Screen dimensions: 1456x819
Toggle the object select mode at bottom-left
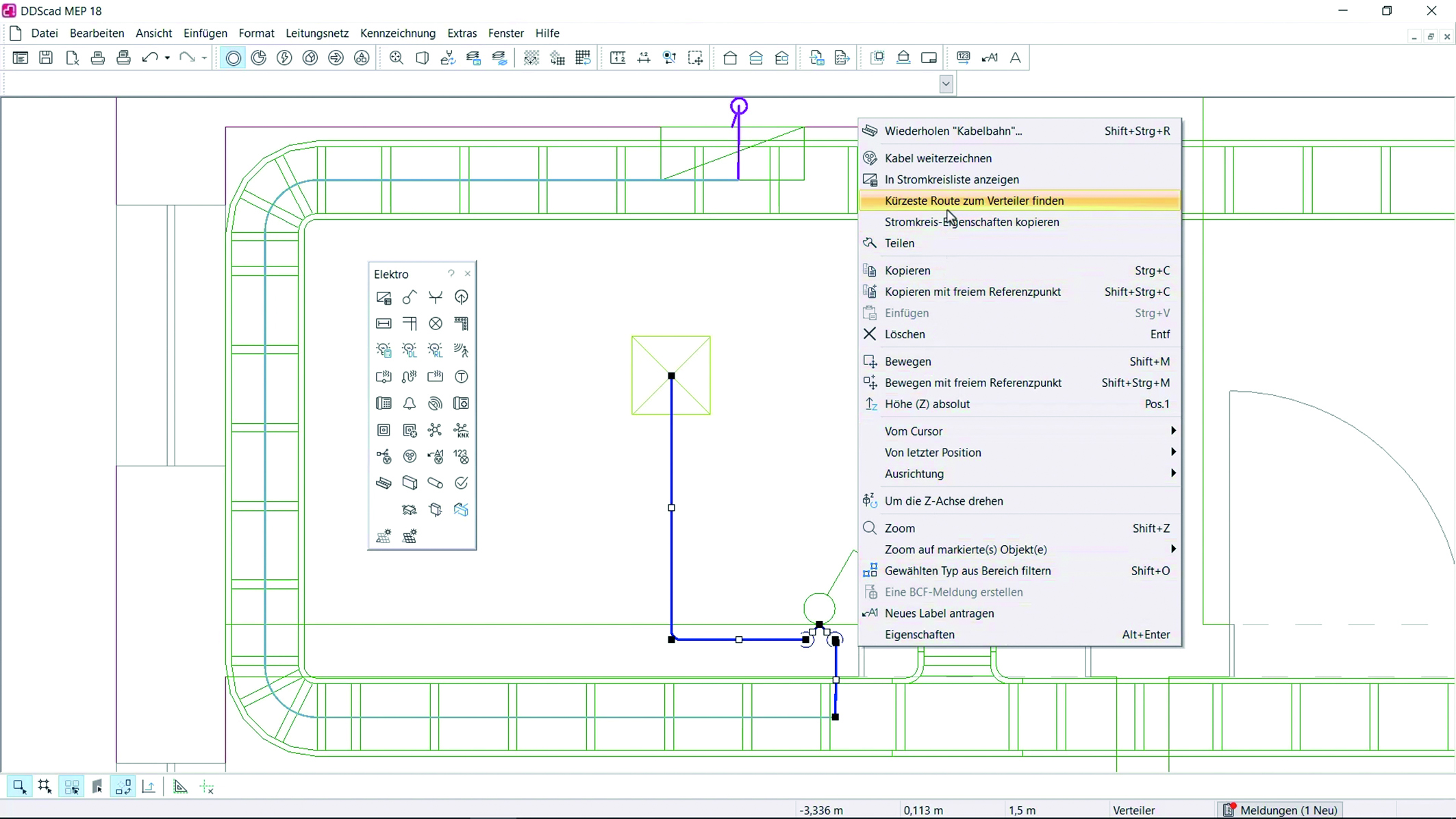pyautogui.click(x=19, y=787)
